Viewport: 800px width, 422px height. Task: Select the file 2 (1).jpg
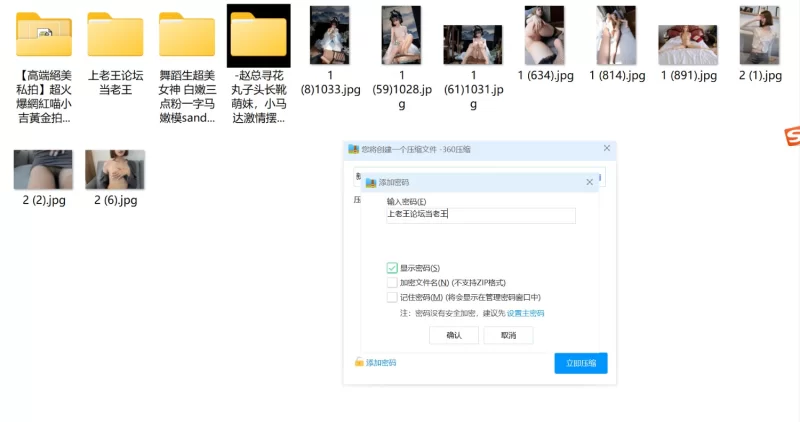(x=760, y=35)
